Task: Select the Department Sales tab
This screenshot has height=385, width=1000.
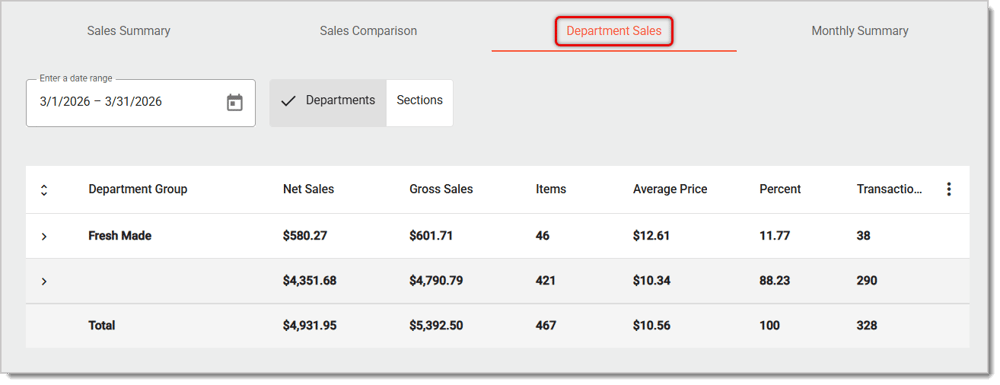Action: pyautogui.click(x=614, y=31)
